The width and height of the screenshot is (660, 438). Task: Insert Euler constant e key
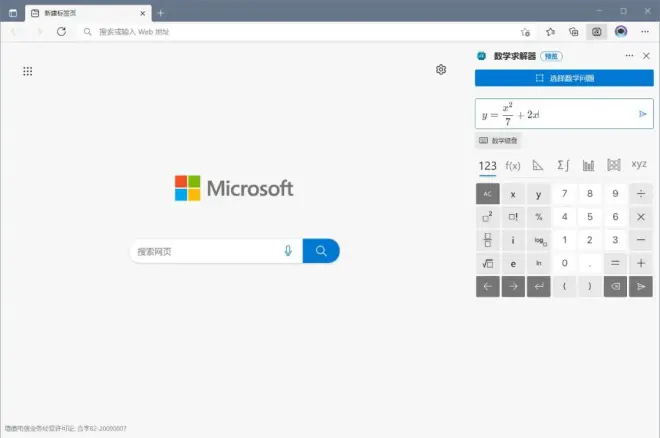[513, 263]
